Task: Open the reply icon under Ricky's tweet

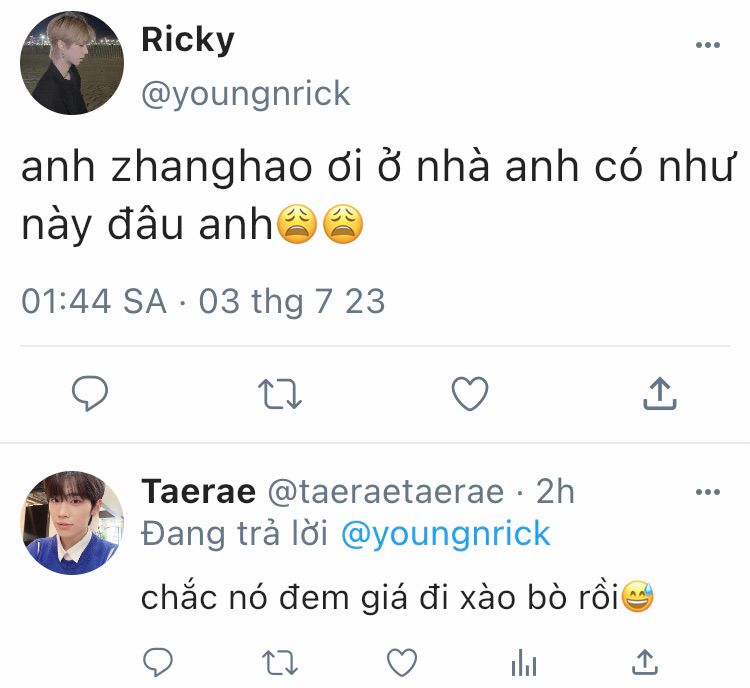Action: click(90, 393)
